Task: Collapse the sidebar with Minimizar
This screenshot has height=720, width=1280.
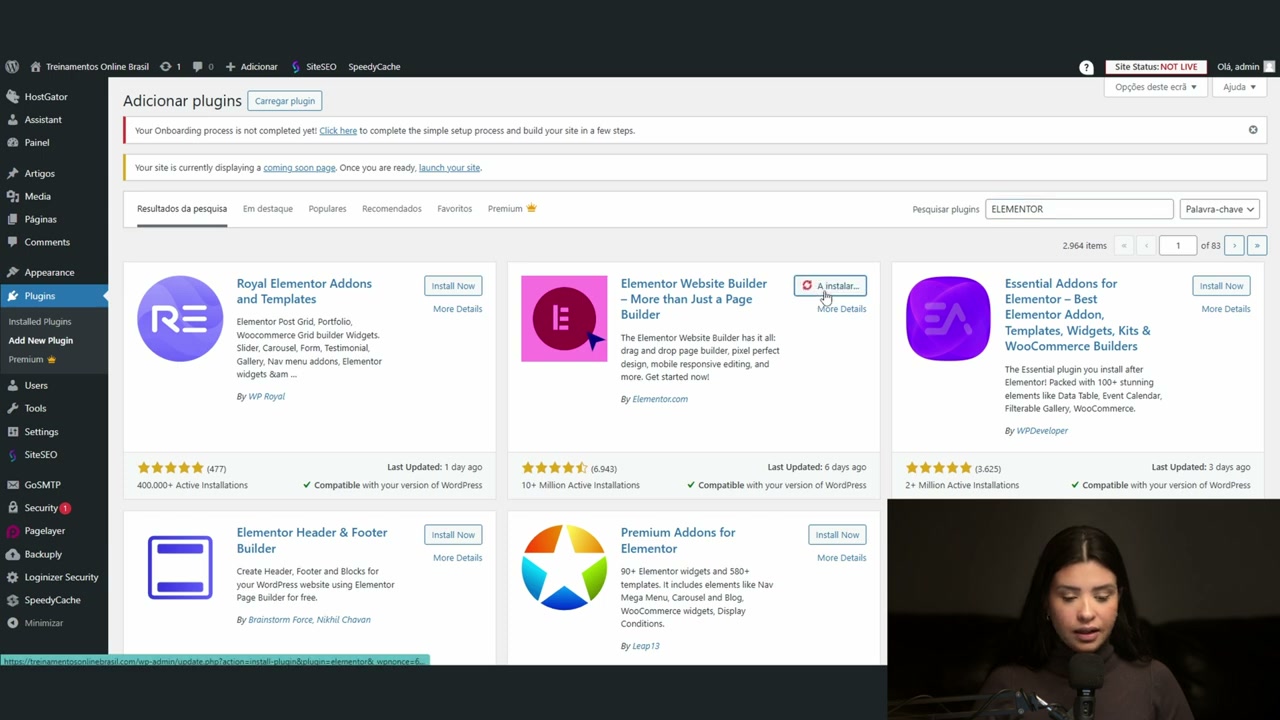Action: tap(44, 623)
